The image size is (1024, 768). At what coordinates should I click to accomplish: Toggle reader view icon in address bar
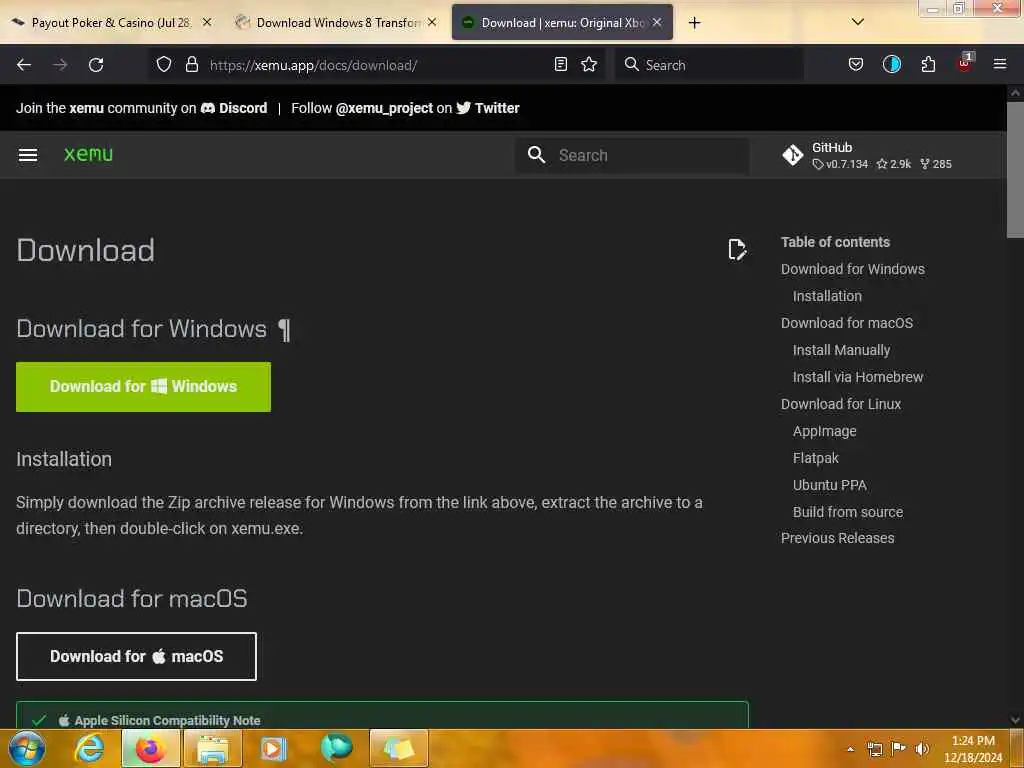560,65
